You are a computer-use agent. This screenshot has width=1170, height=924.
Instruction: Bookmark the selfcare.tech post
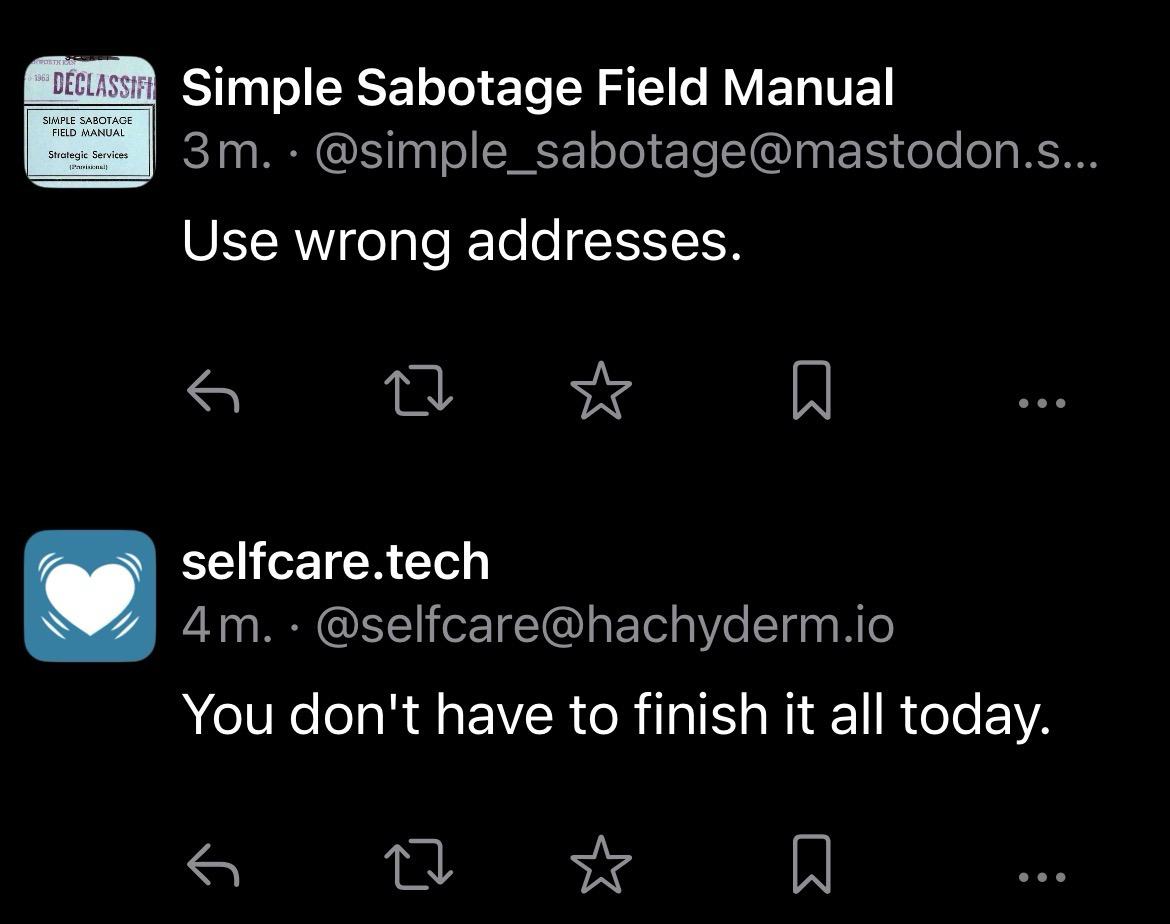point(811,863)
